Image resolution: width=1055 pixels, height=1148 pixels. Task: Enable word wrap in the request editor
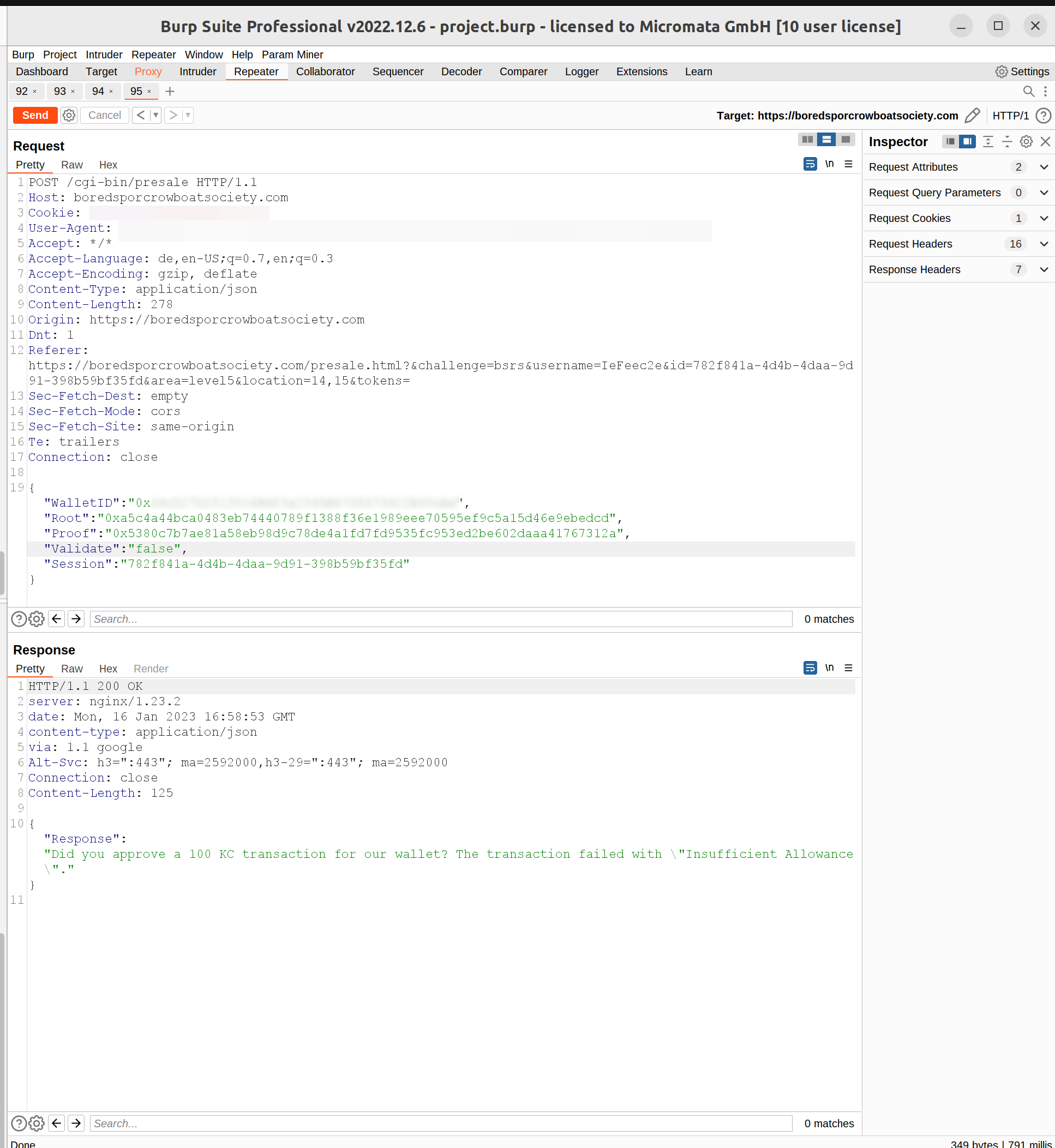pyautogui.click(x=810, y=164)
